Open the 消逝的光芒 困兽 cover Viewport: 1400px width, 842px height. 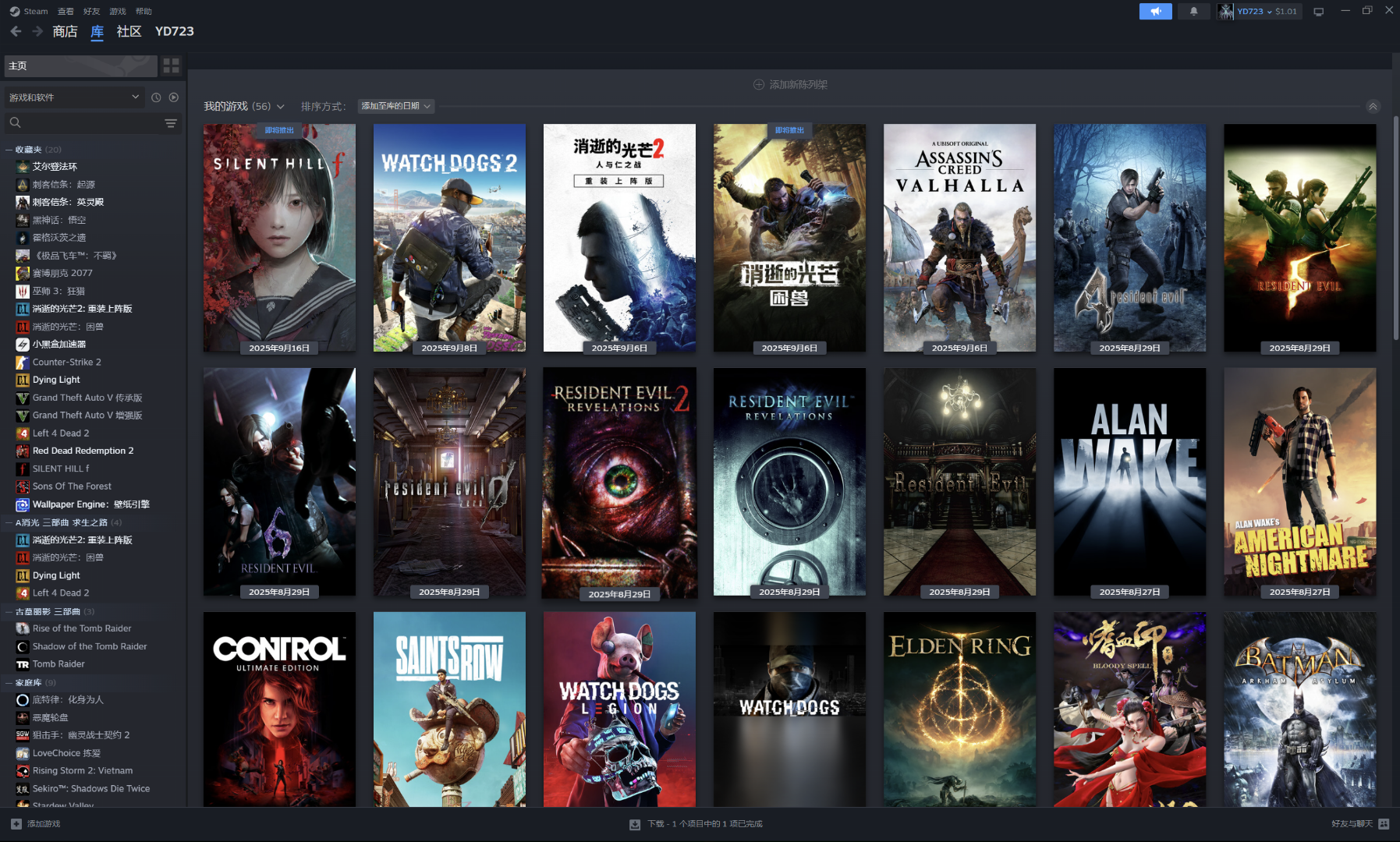(x=789, y=238)
